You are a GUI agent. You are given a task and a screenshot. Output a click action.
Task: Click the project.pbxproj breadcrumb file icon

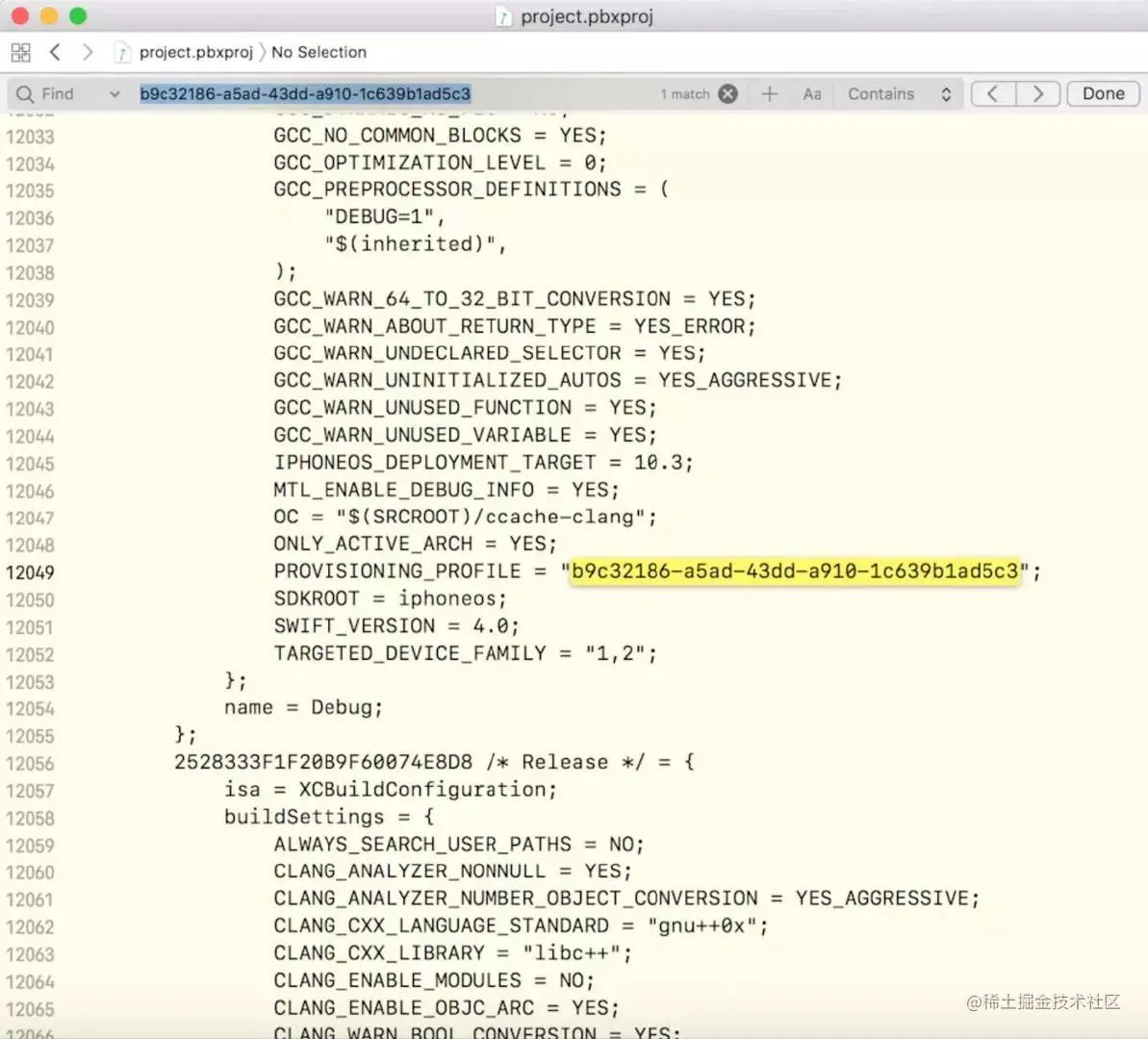pyautogui.click(x=122, y=53)
